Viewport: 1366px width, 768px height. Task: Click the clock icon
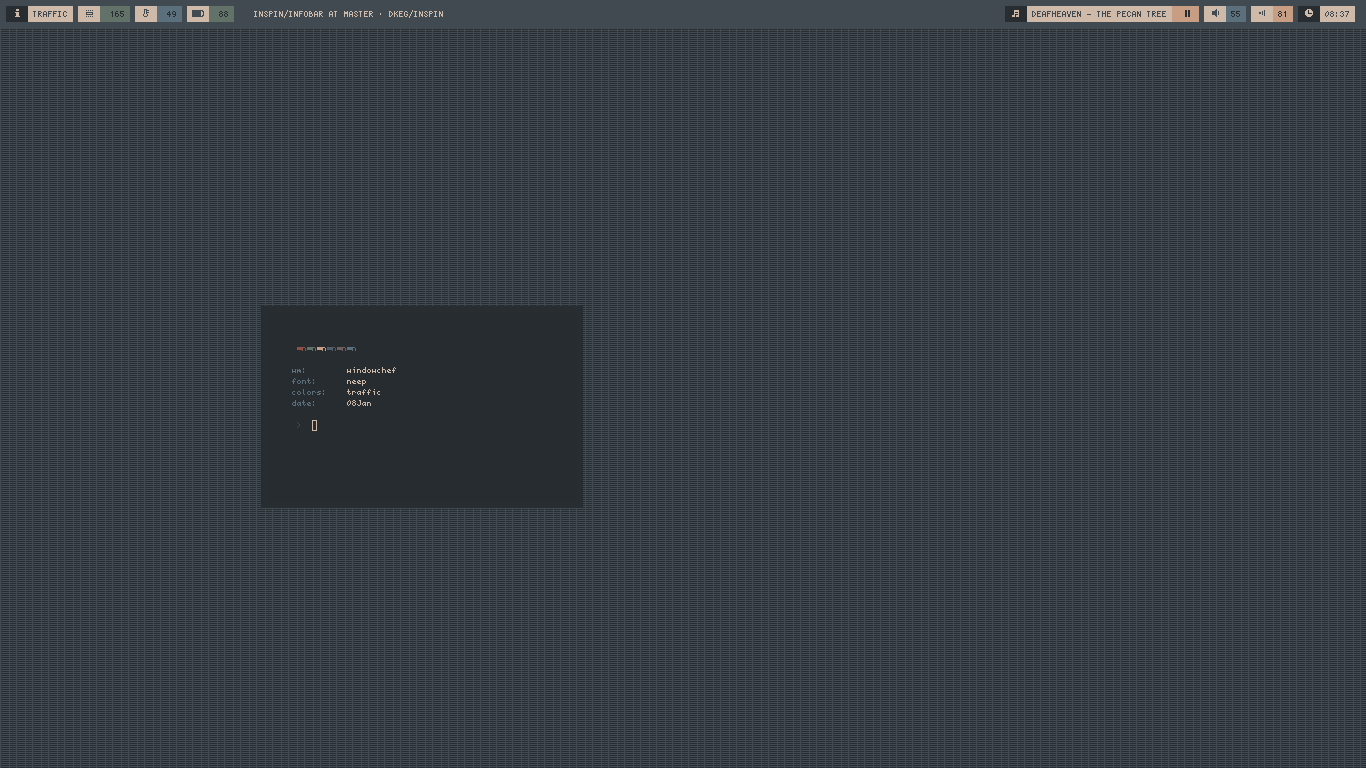(x=1308, y=14)
